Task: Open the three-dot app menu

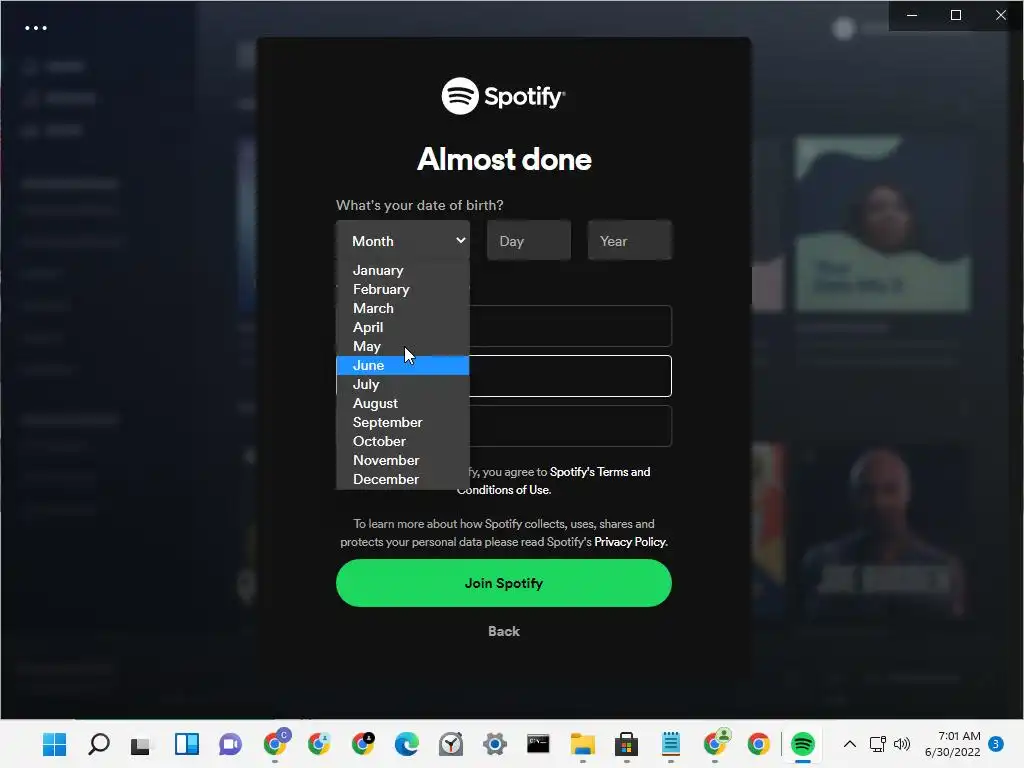Action: (36, 28)
